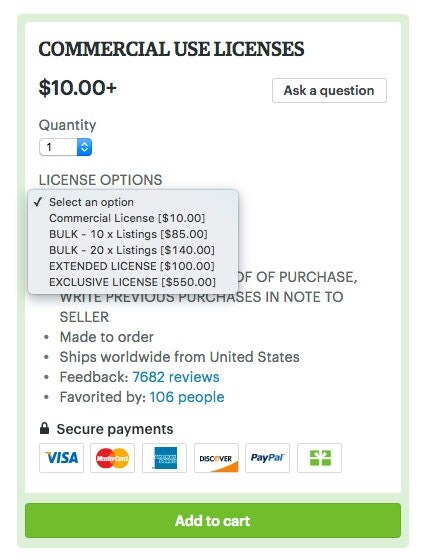424x559 pixels.
Task: Open the 106 people favorited link
Action: pos(187,397)
